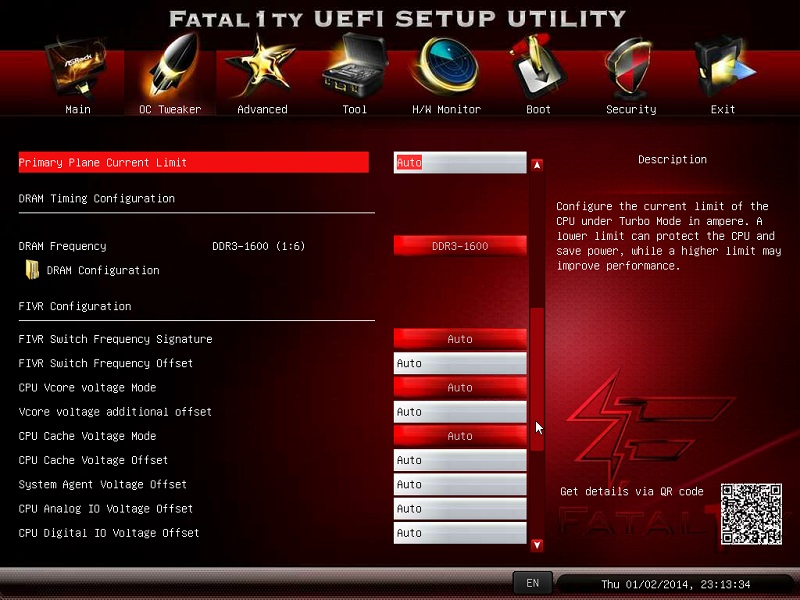Image resolution: width=800 pixels, height=600 pixels.
Task: Open the H/W Monitor radar icon
Action: (x=446, y=68)
